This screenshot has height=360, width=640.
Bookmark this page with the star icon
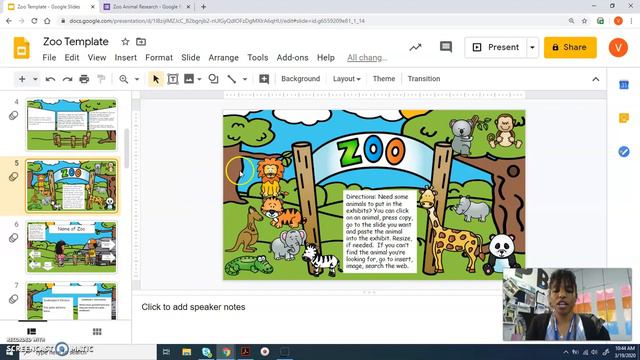584,21
